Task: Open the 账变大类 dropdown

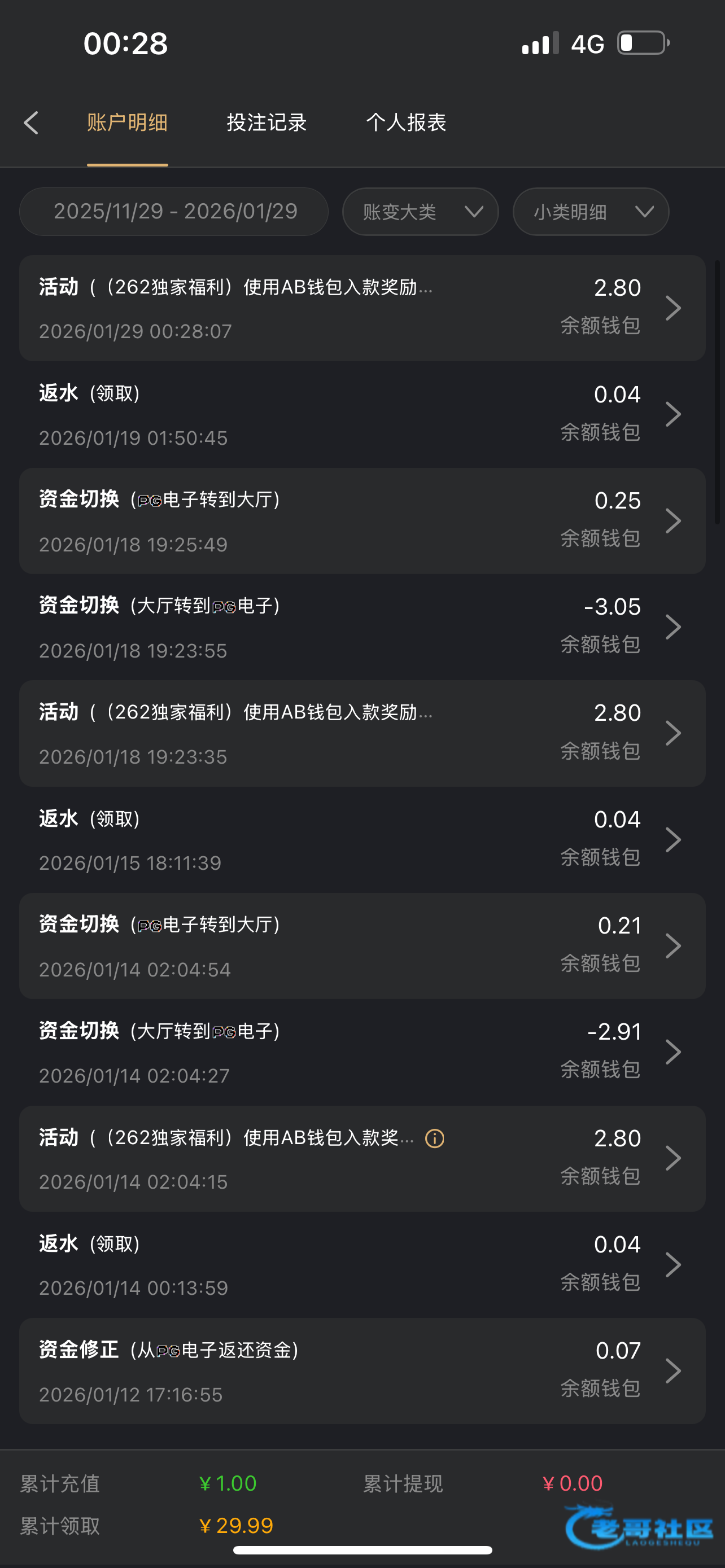Action: point(421,212)
